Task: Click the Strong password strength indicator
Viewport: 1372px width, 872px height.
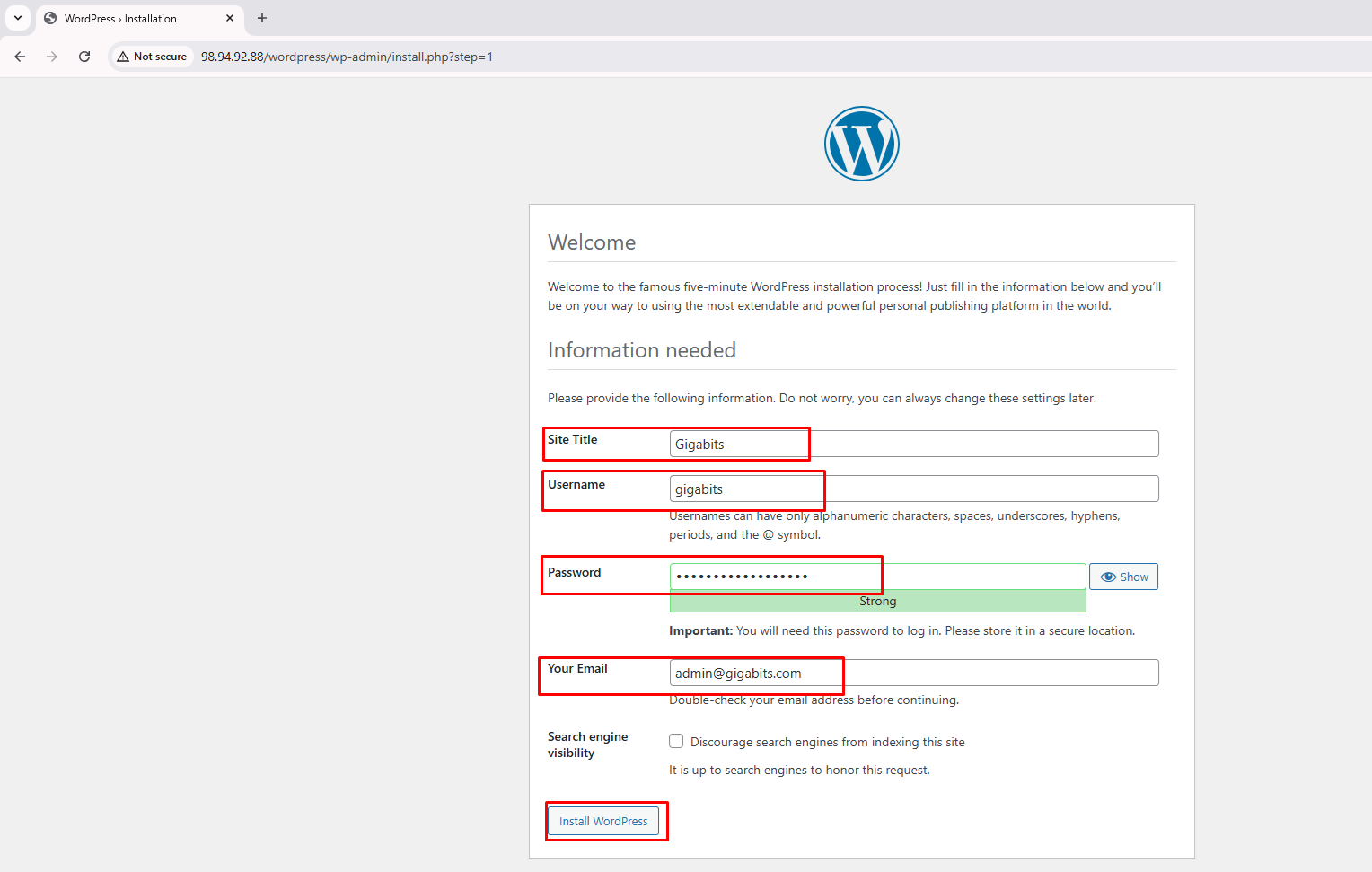Action: click(x=877, y=601)
